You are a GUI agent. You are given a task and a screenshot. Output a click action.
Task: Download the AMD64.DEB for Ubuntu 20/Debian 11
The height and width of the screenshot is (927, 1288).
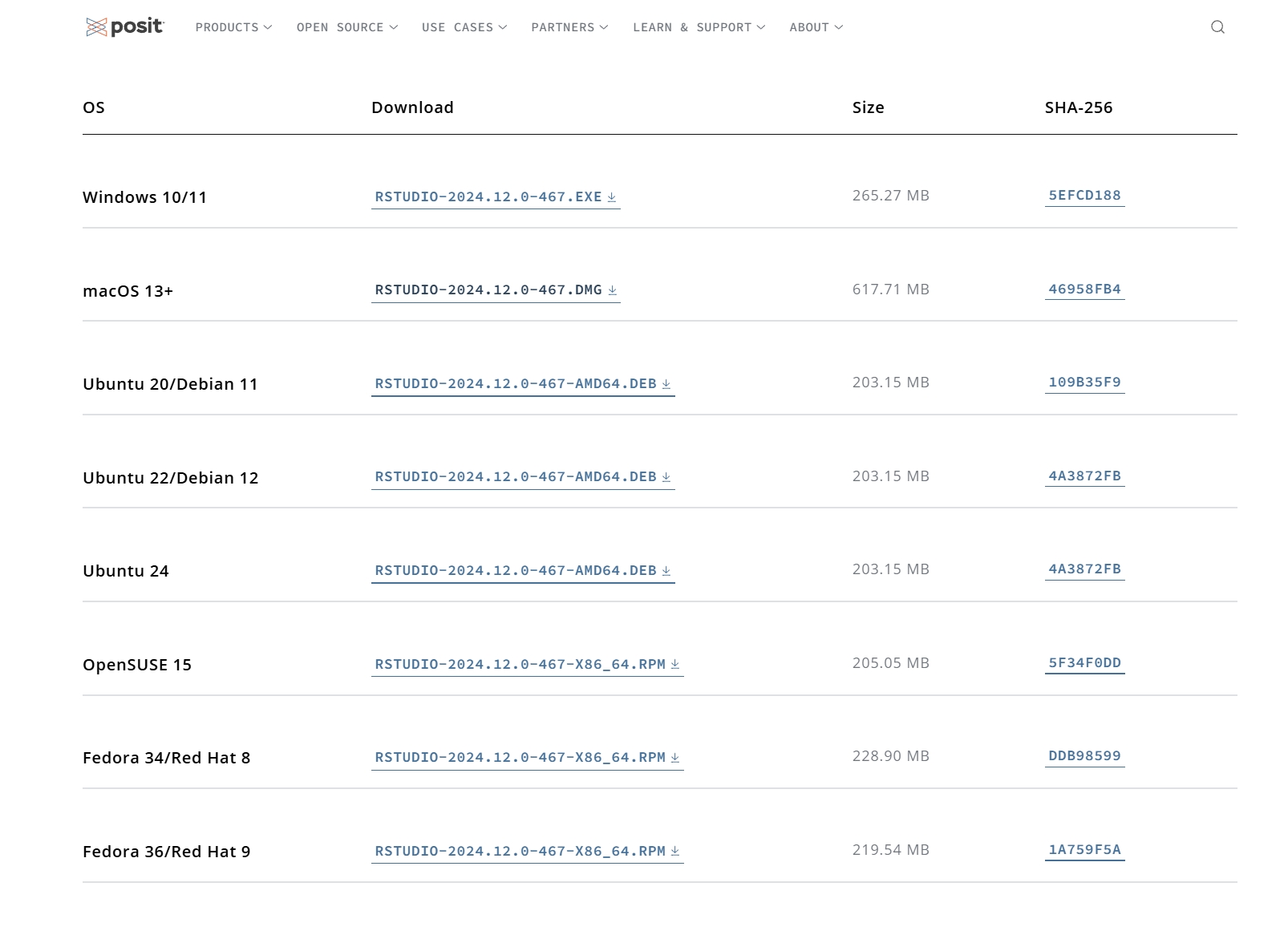pos(523,384)
